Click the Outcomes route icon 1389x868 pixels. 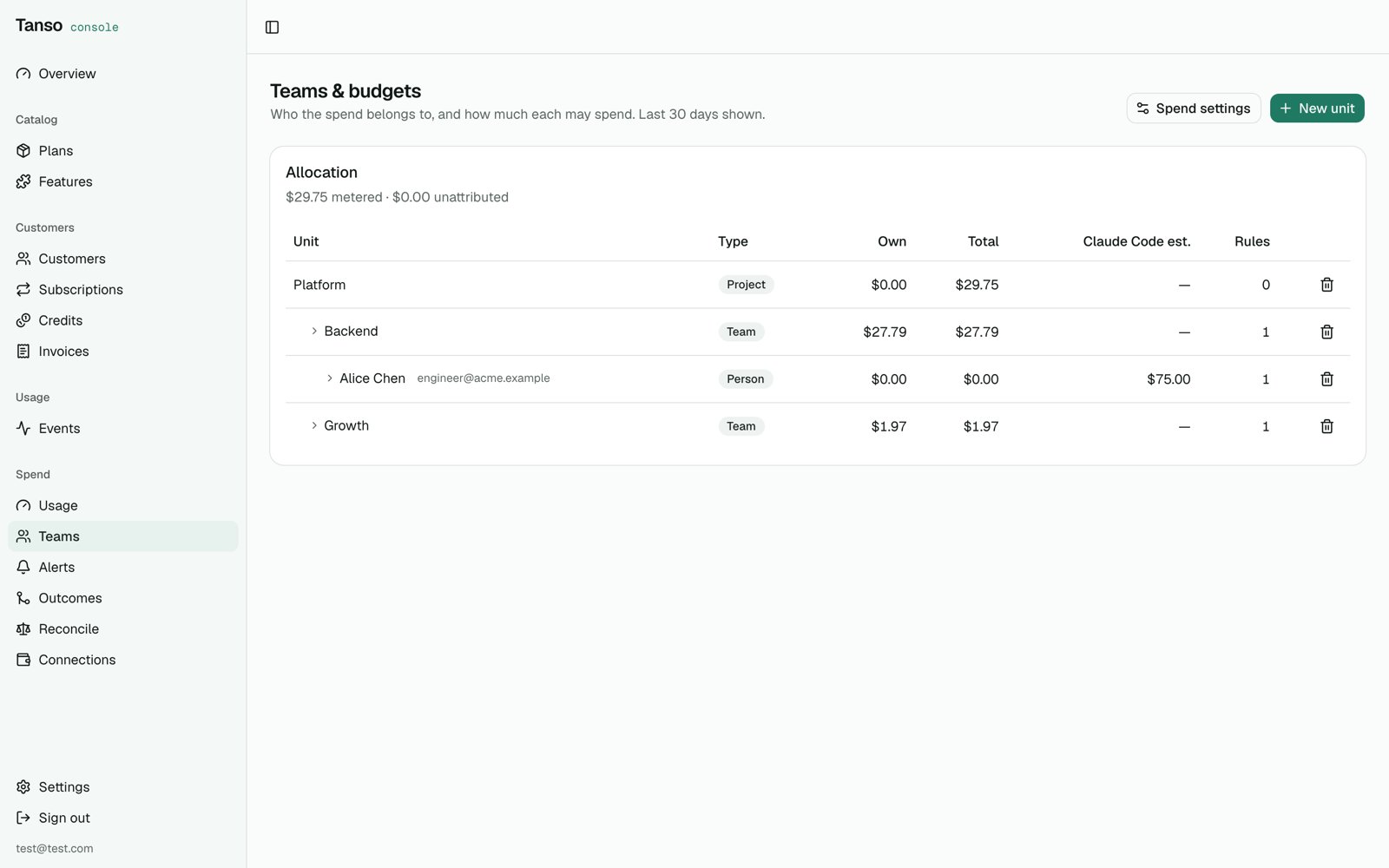coord(23,598)
